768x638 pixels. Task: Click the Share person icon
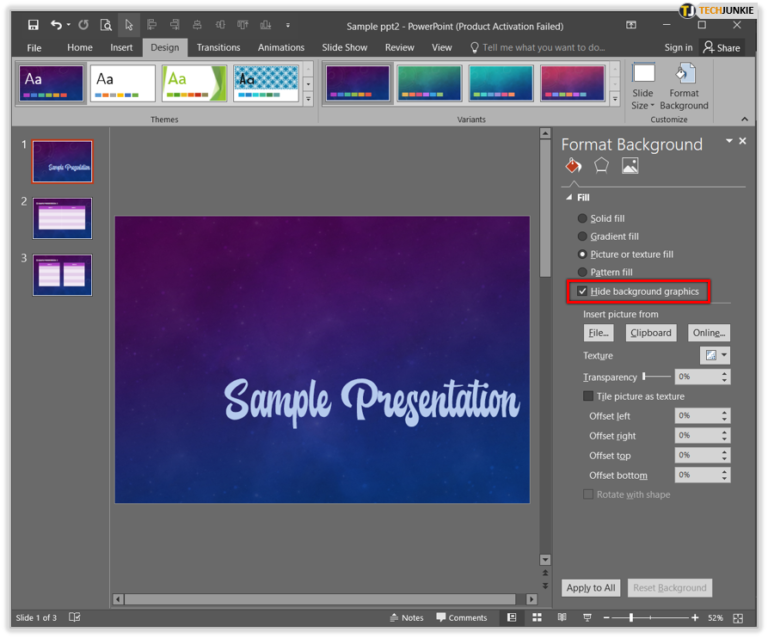click(x=708, y=47)
